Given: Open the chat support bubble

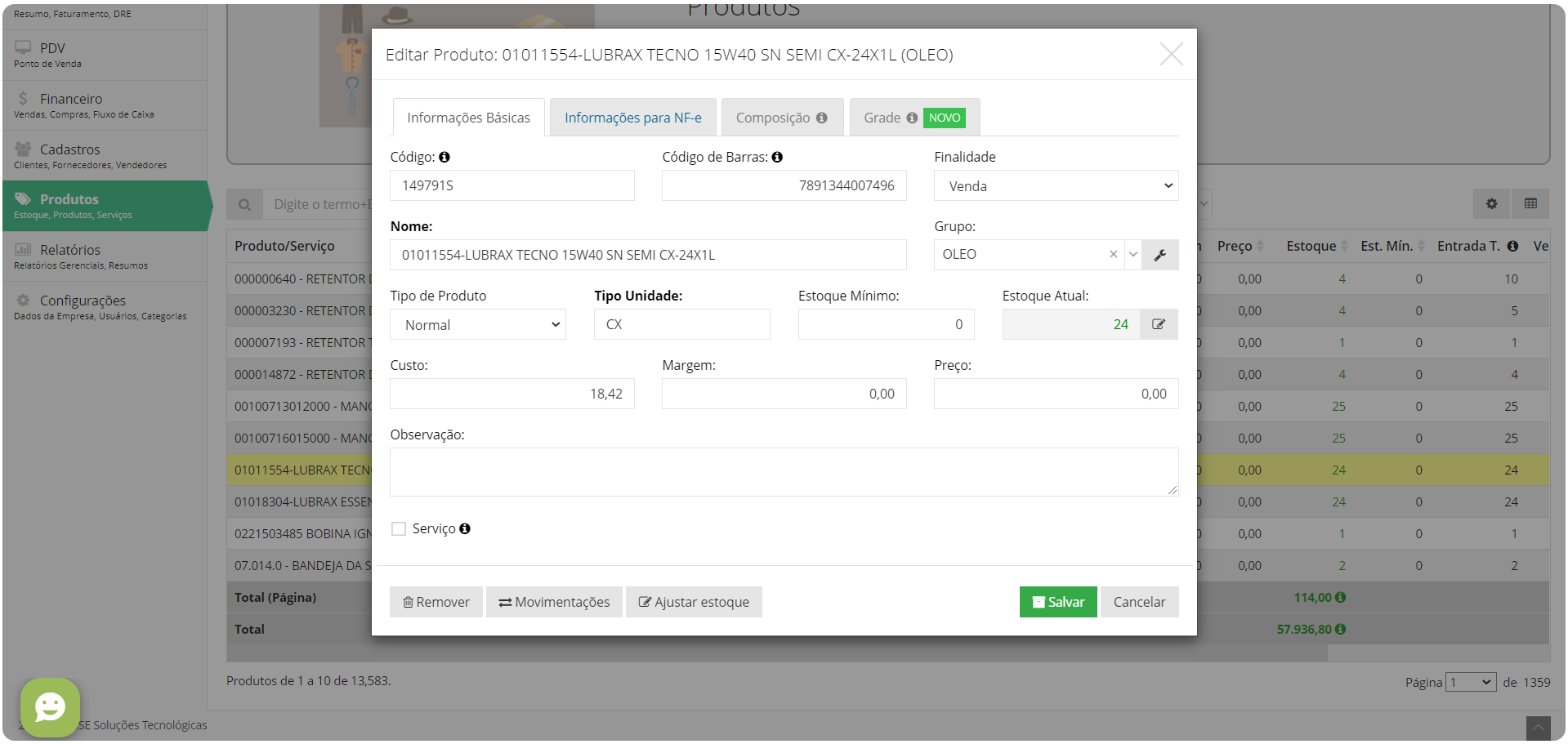Looking at the screenshot, I should 50,707.
